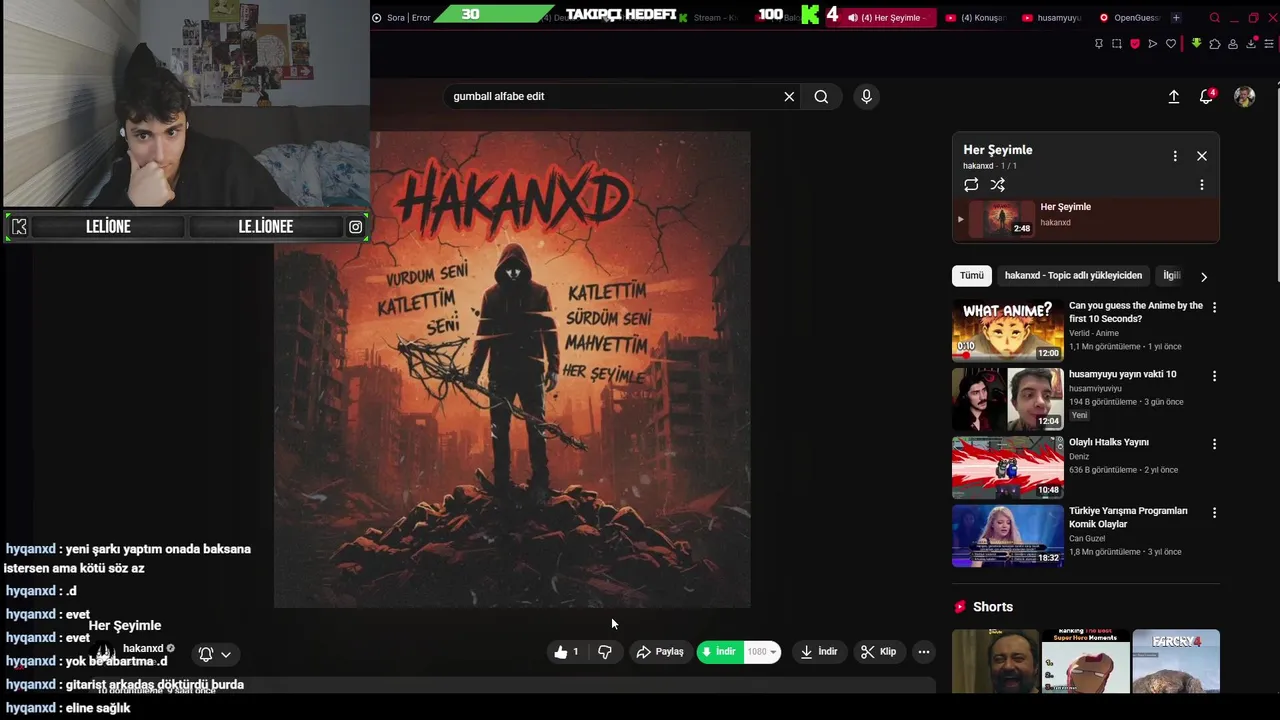Bookmark the page with the heart icon

1171,44
